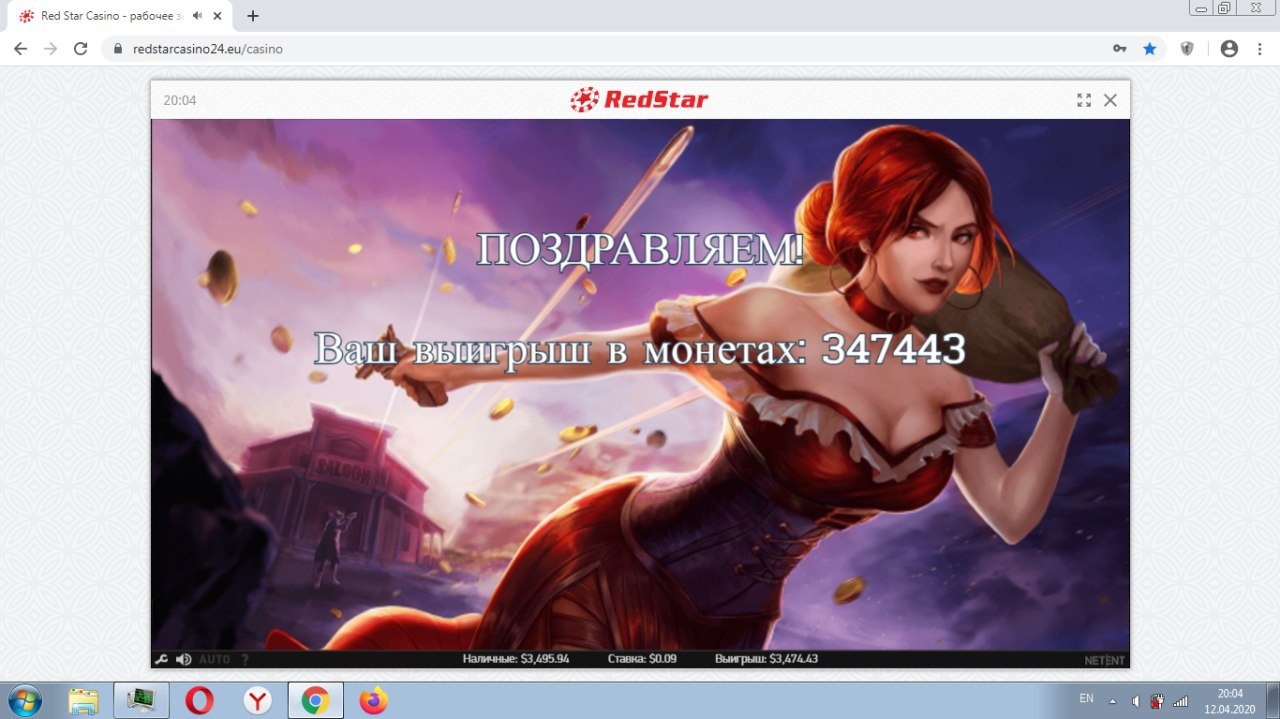The image size is (1280, 719).
Task: Go back in browser history
Action: (x=20, y=48)
